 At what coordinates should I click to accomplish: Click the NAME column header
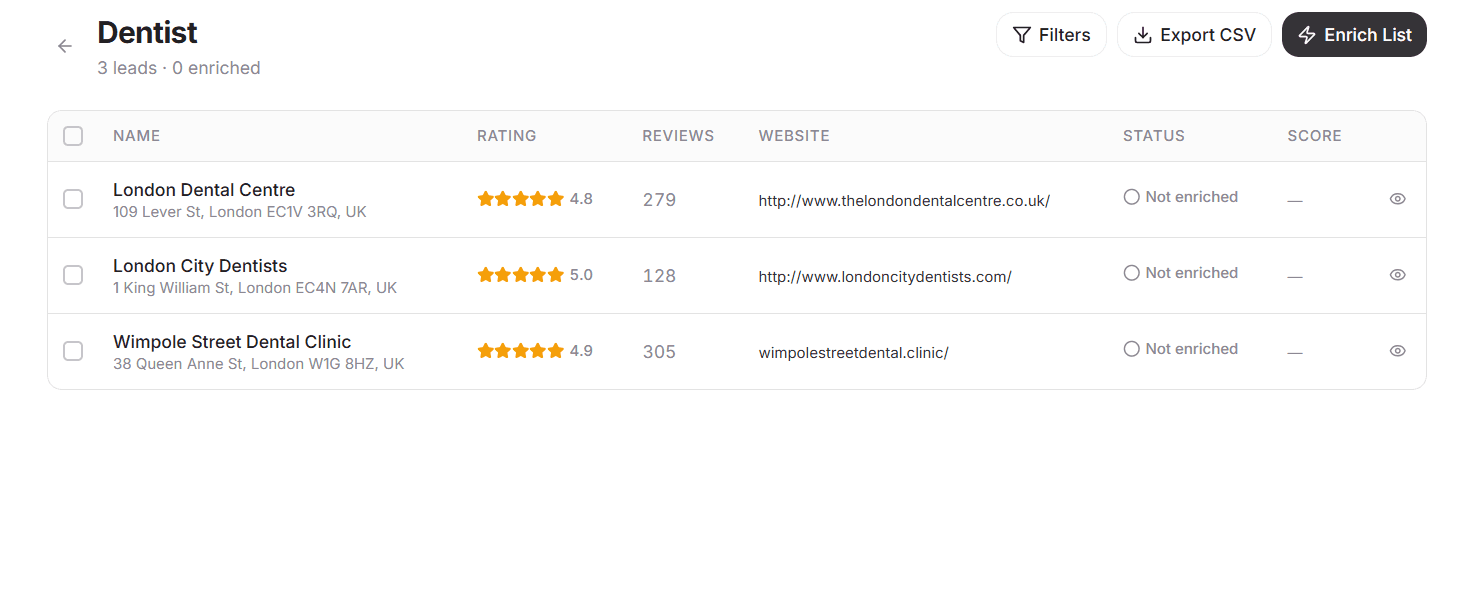[136, 136]
